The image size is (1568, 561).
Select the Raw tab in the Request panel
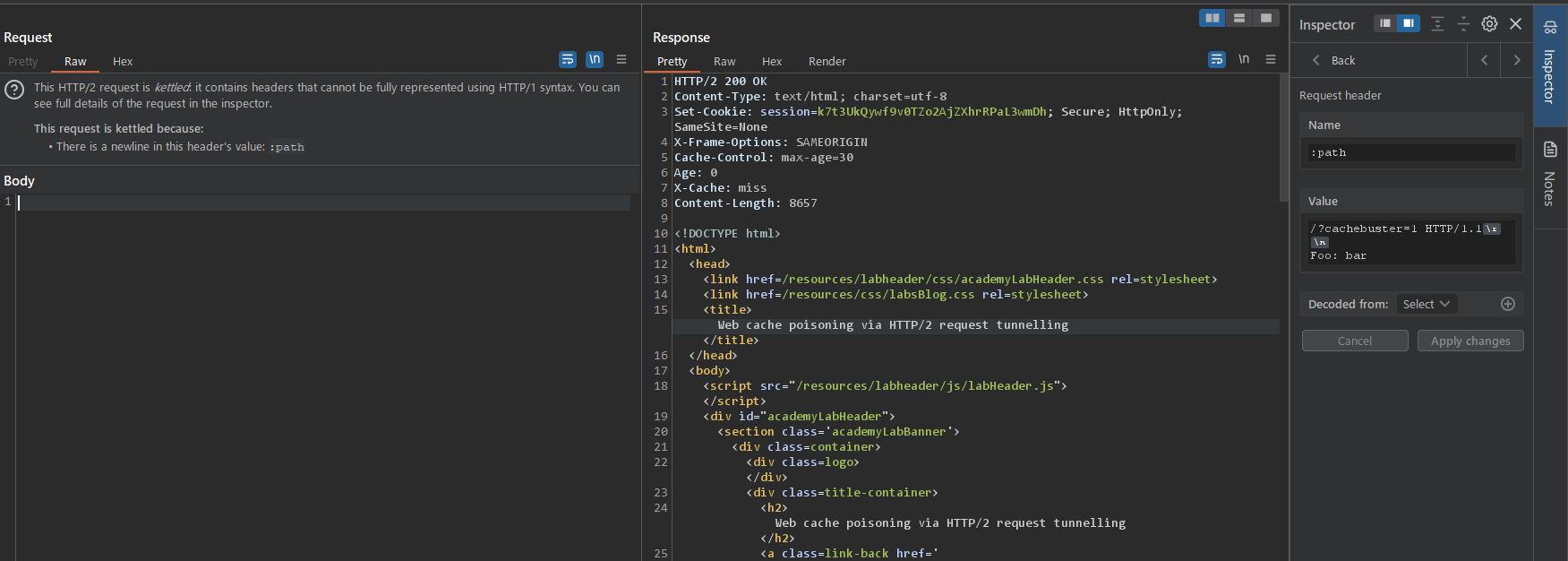coord(75,62)
